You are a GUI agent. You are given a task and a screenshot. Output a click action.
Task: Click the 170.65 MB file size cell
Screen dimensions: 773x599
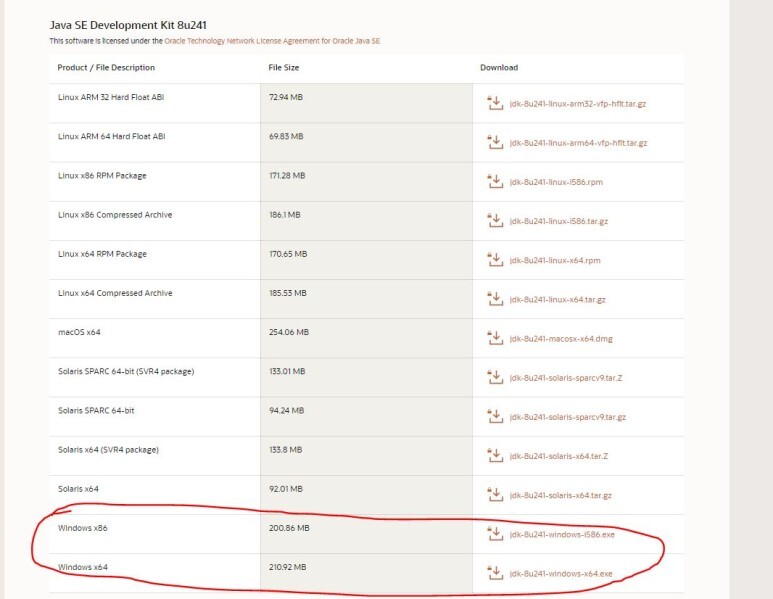[366, 260]
